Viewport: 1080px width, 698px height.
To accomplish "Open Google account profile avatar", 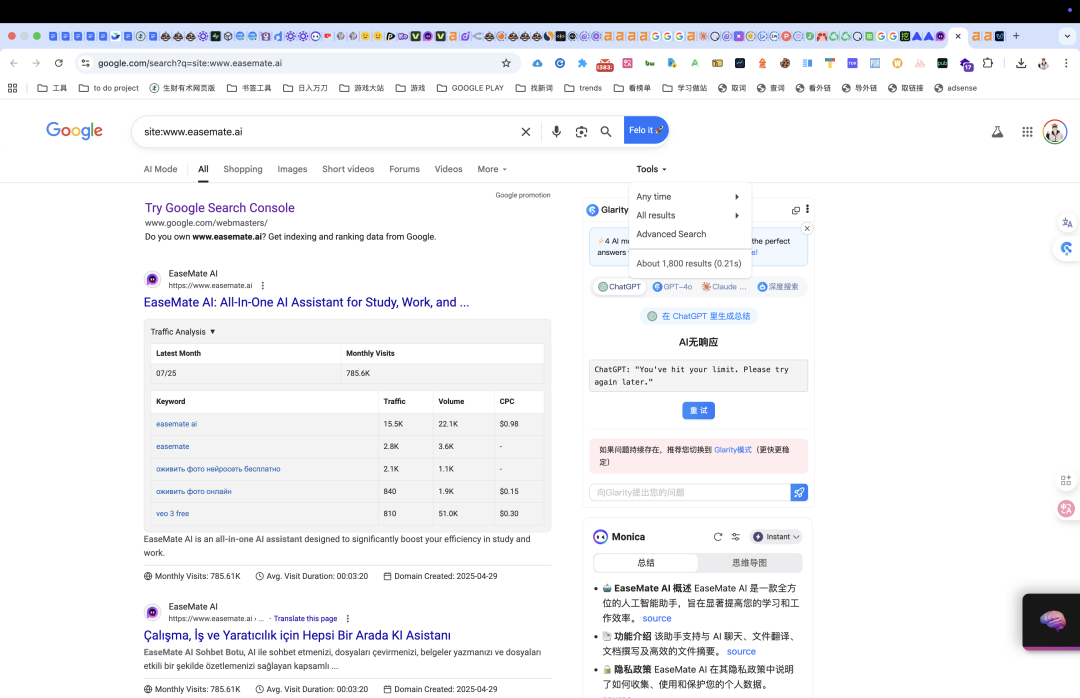I will [x=1055, y=132].
